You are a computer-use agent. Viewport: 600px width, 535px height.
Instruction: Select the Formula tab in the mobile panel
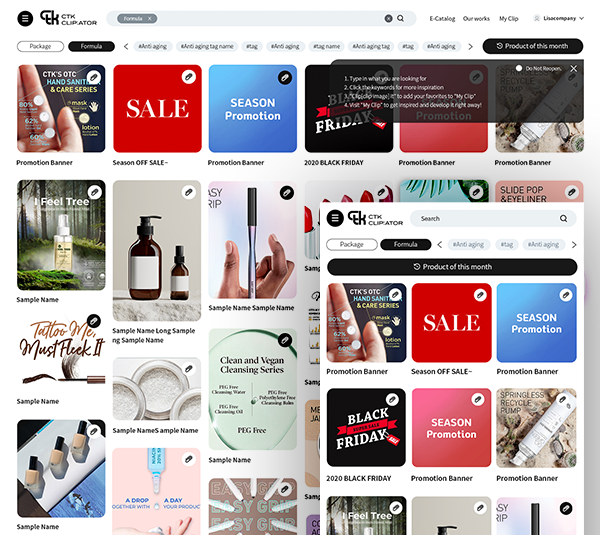pos(406,245)
